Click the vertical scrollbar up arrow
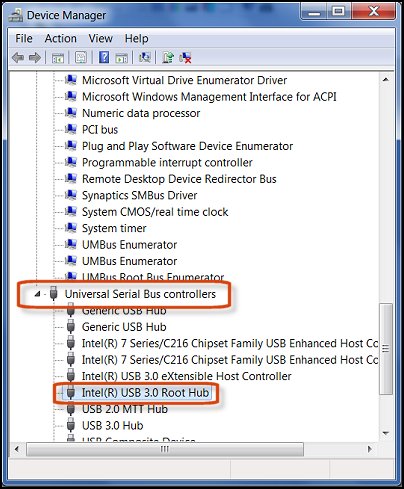Screen dimensions: 404x489 386,80
